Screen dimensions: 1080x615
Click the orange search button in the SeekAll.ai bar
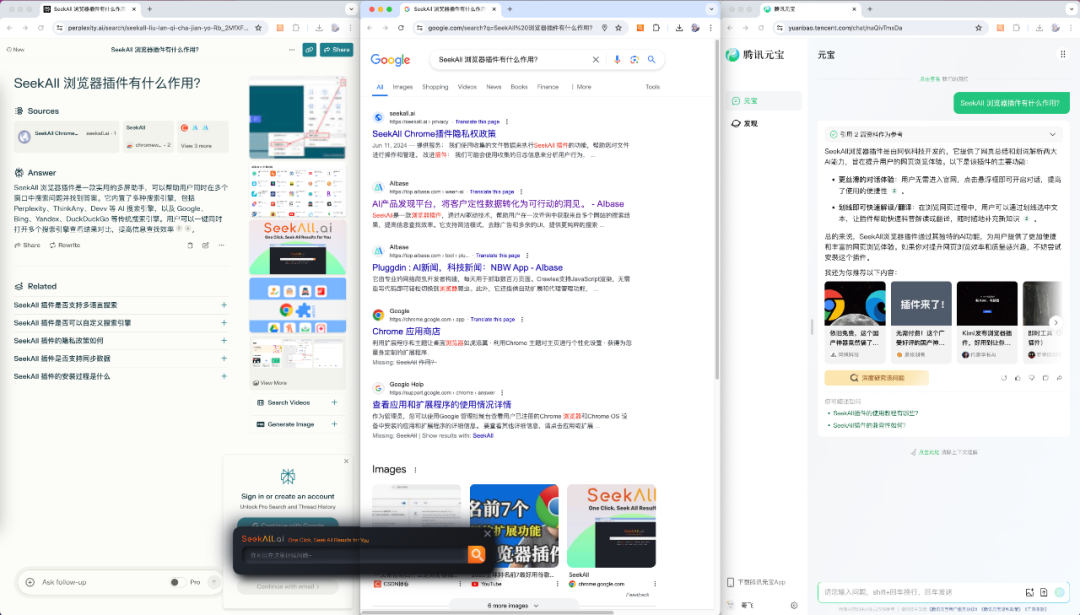pos(476,554)
